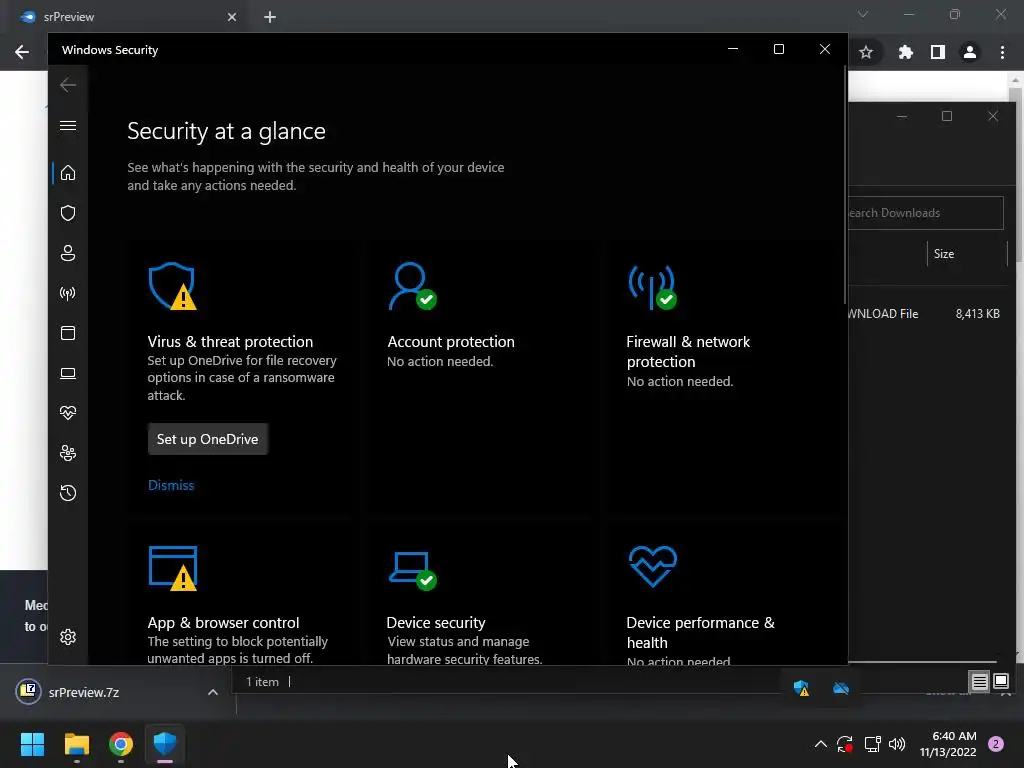1024x768 pixels.
Task: Expand srPreview.7z download options chevron
Action: click(x=212, y=692)
